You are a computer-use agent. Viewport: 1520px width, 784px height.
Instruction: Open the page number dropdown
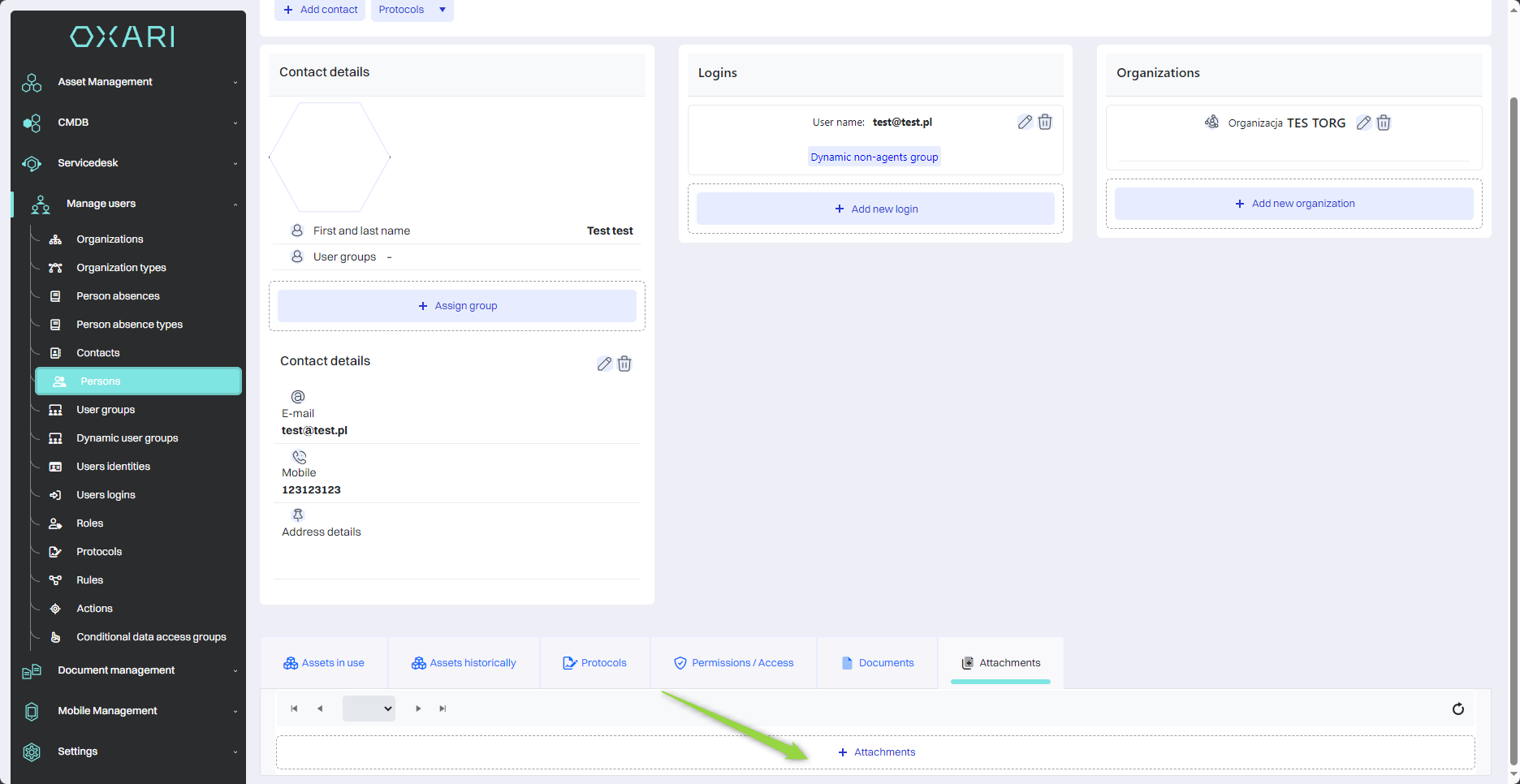(369, 709)
